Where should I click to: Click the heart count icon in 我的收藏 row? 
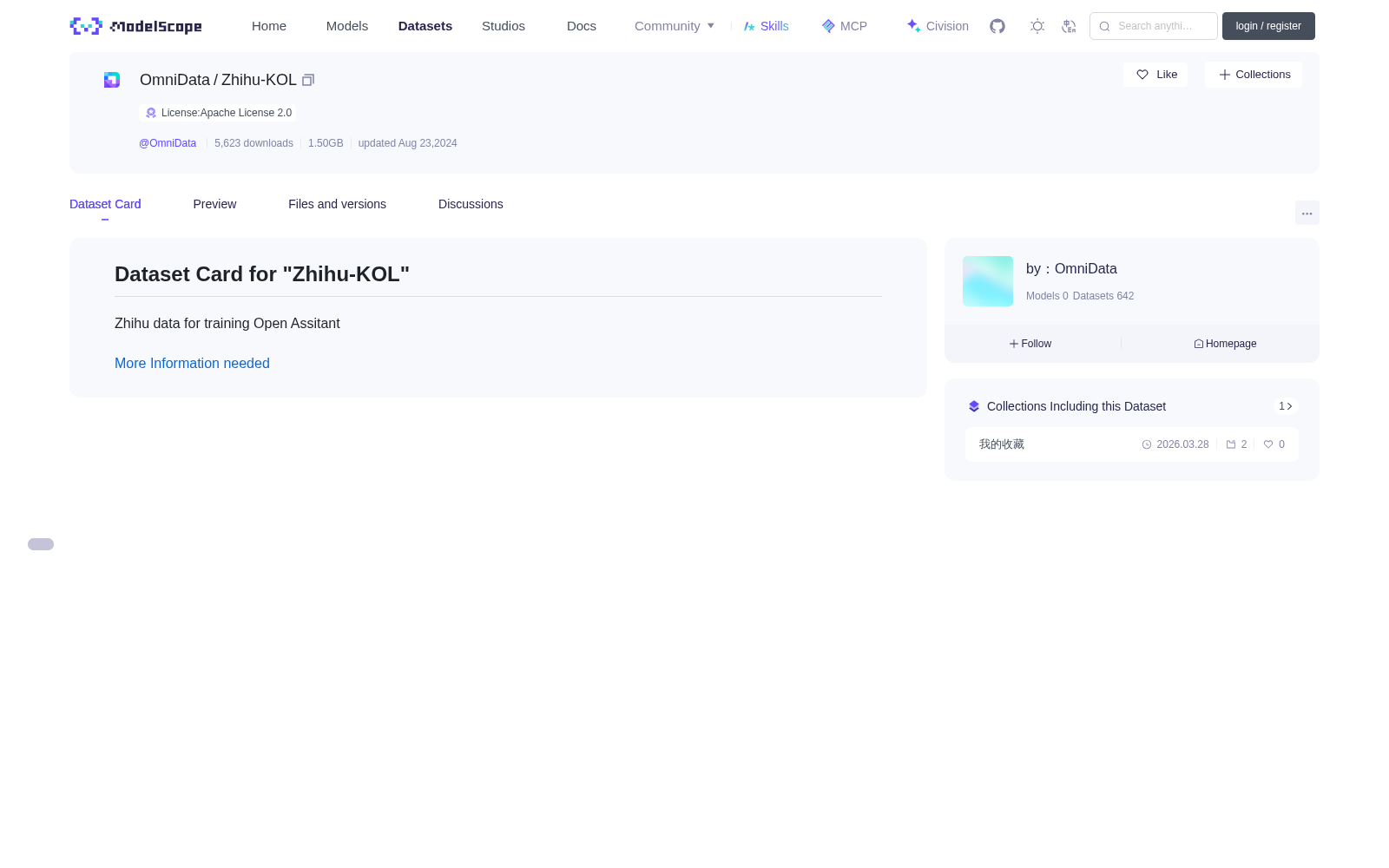(x=1268, y=444)
